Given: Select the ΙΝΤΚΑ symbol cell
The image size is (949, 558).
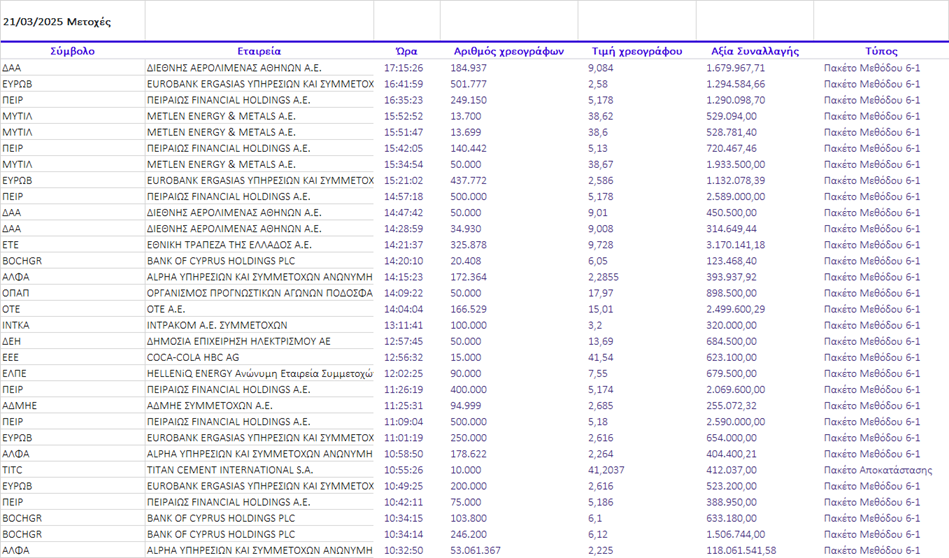Looking at the screenshot, I should tap(16, 325).
